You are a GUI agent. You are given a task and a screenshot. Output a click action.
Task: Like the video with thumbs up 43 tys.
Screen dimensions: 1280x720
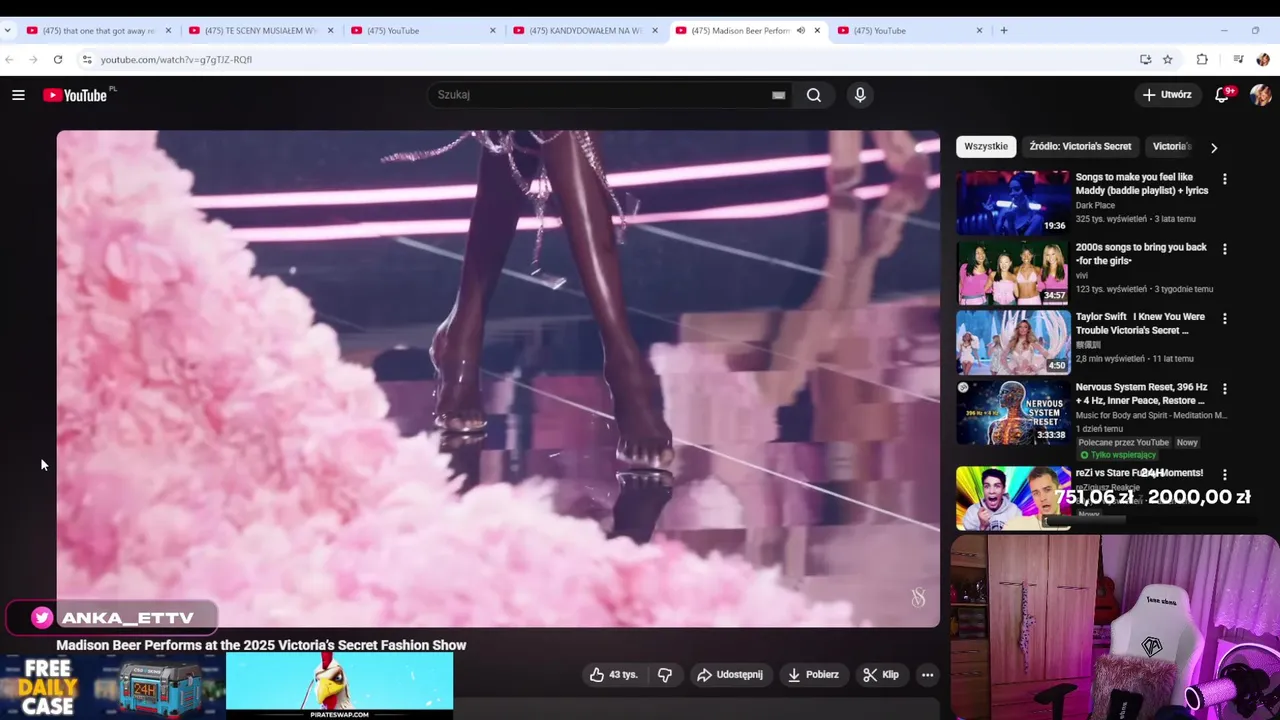[613, 675]
